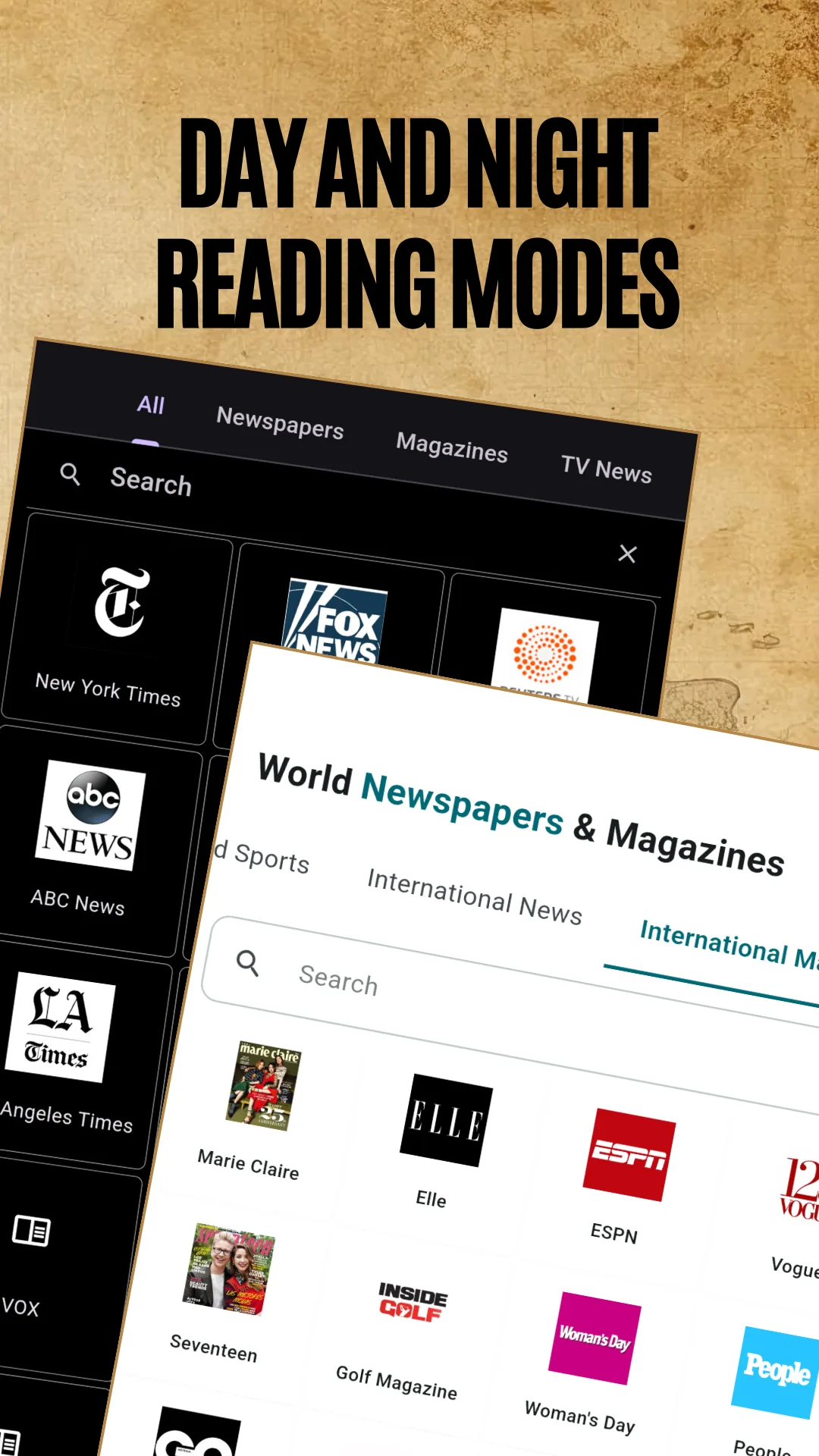
Task: Select the VOX label
Action: pyautogui.click(x=20, y=1306)
